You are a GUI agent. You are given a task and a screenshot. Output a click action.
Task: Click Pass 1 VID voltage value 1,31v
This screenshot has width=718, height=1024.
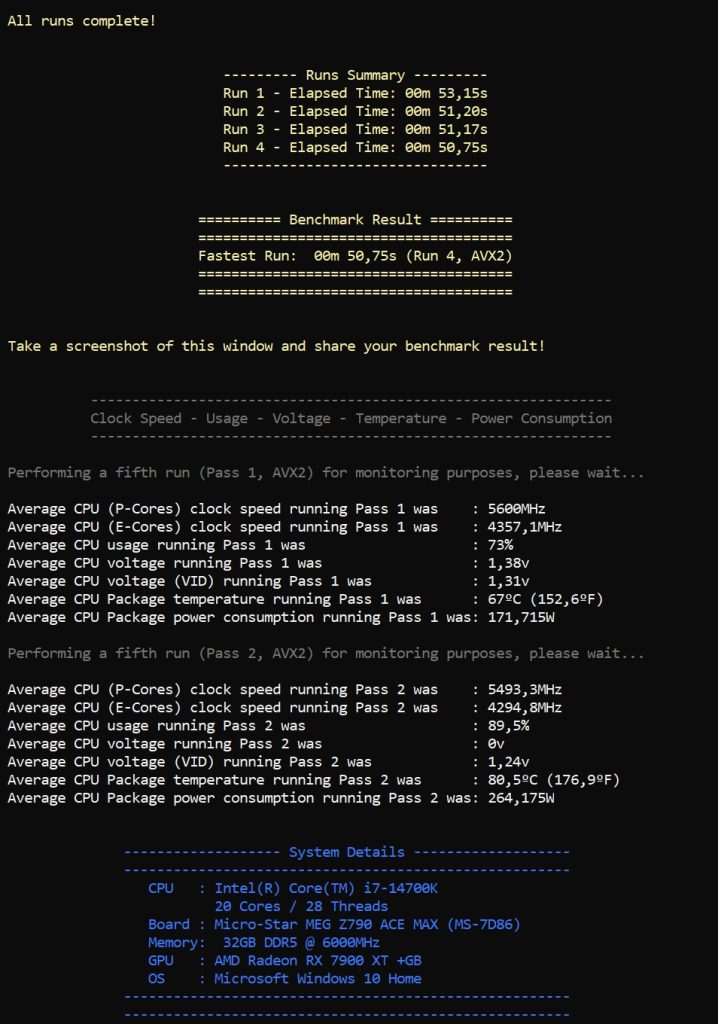tap(508, 581)
